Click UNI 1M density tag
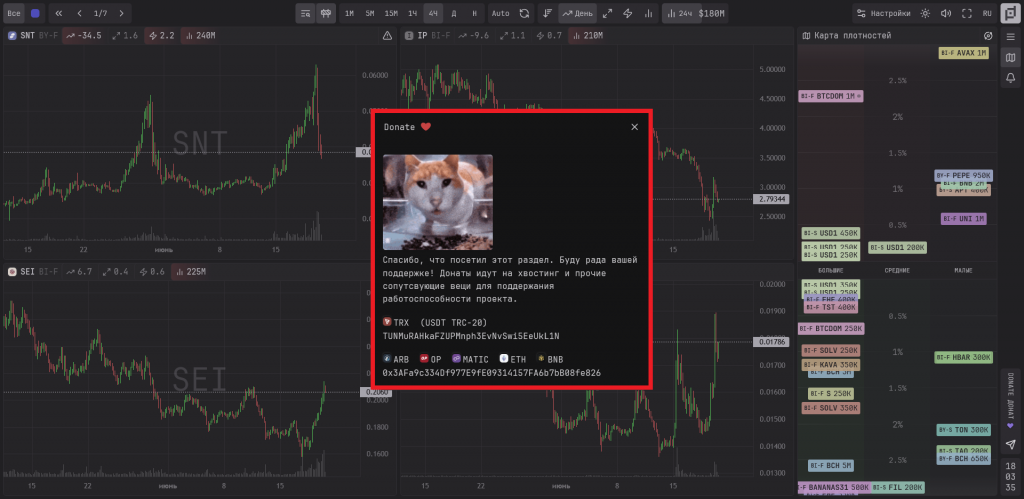 [963, 219]
